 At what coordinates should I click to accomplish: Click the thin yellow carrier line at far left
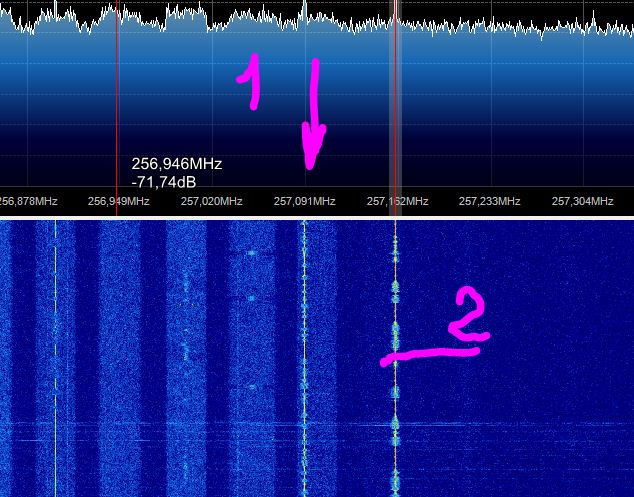tap(55, 350)
